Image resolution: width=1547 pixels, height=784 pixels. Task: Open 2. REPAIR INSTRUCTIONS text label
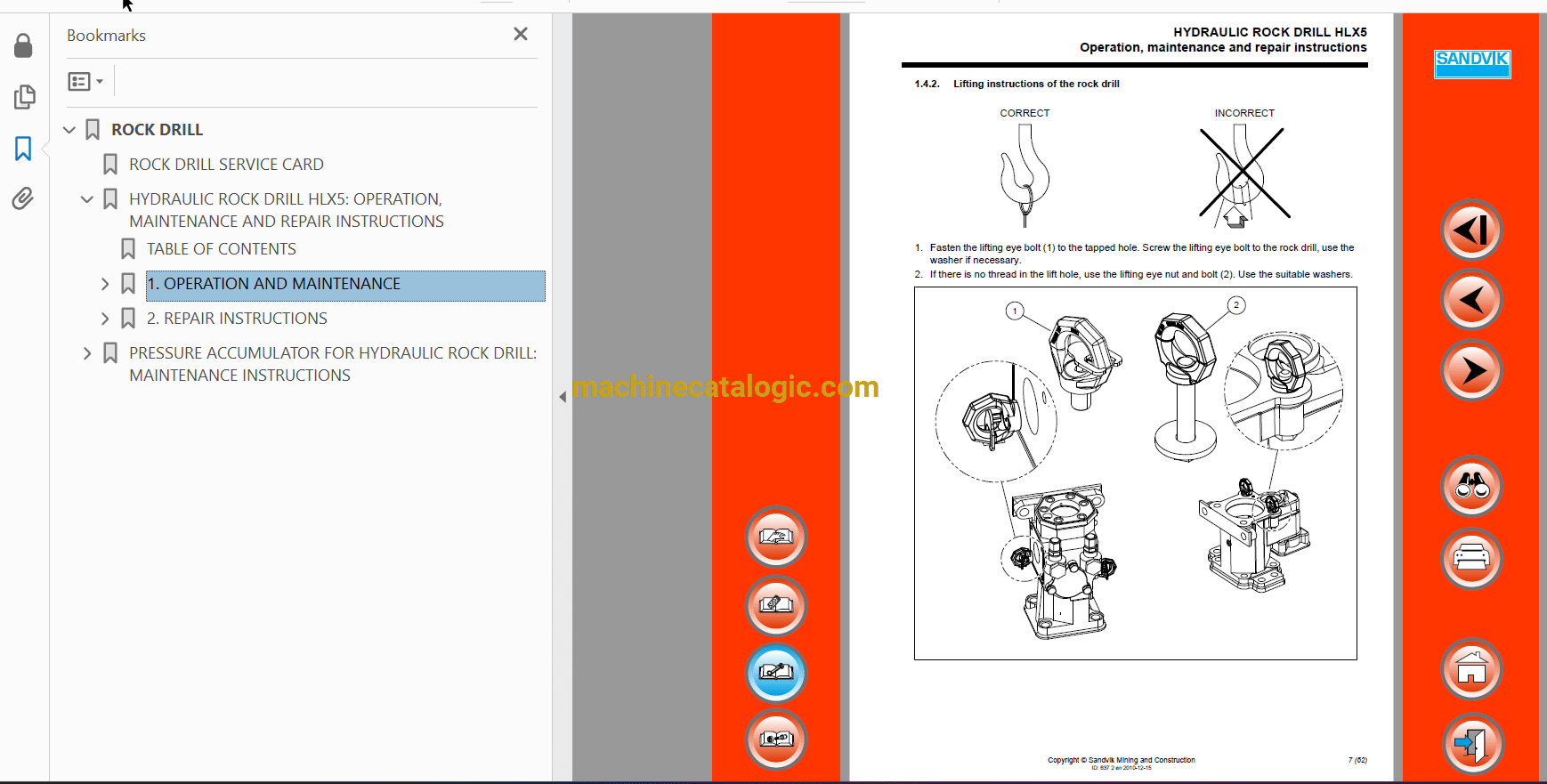237,319
